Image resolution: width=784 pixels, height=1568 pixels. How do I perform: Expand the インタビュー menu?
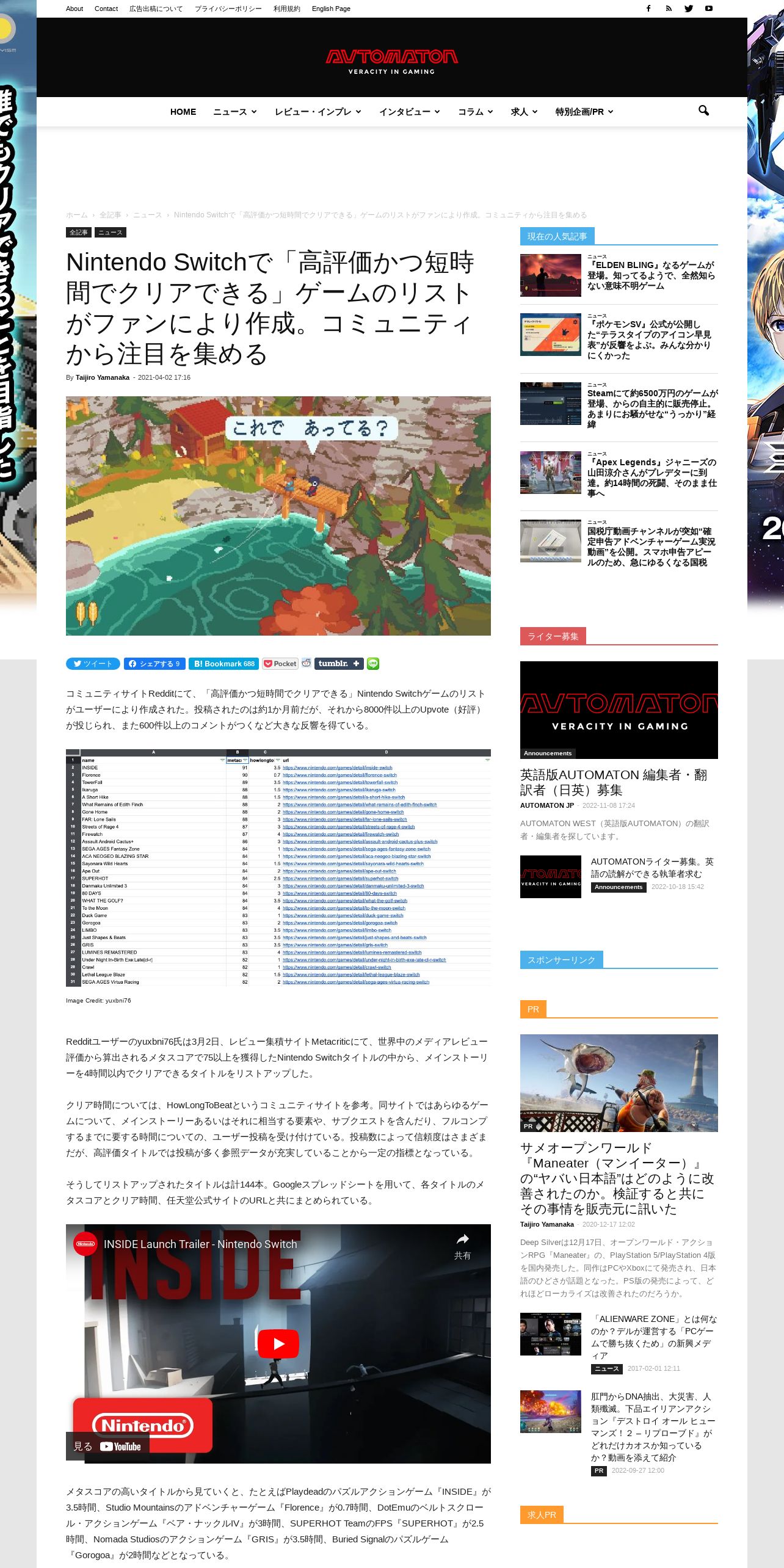[410, 112]
